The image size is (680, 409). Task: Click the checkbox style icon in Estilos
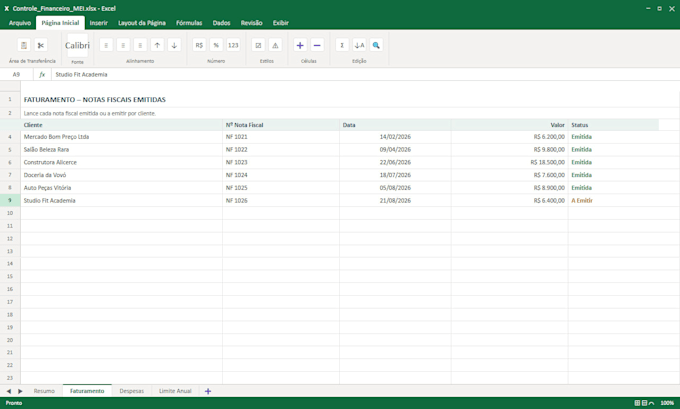[x=258, y=45]
